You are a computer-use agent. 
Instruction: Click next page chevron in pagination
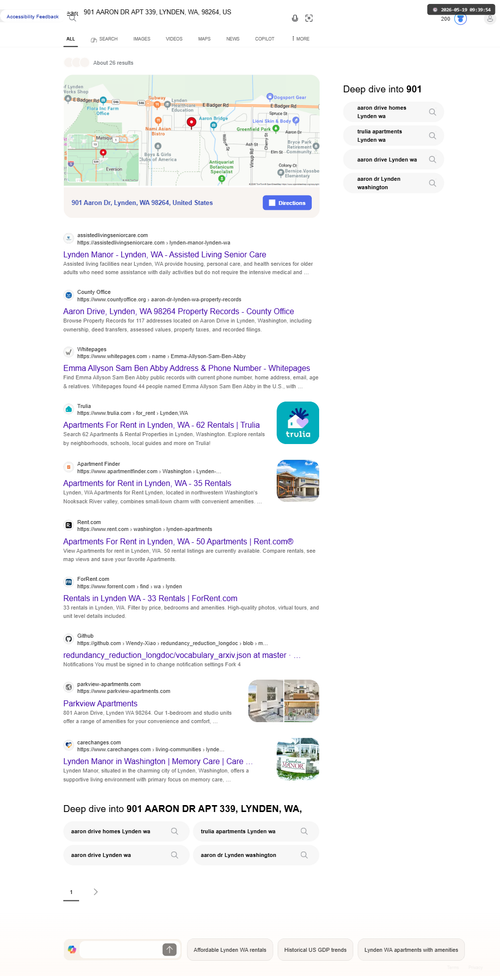(x=96, y=891)
